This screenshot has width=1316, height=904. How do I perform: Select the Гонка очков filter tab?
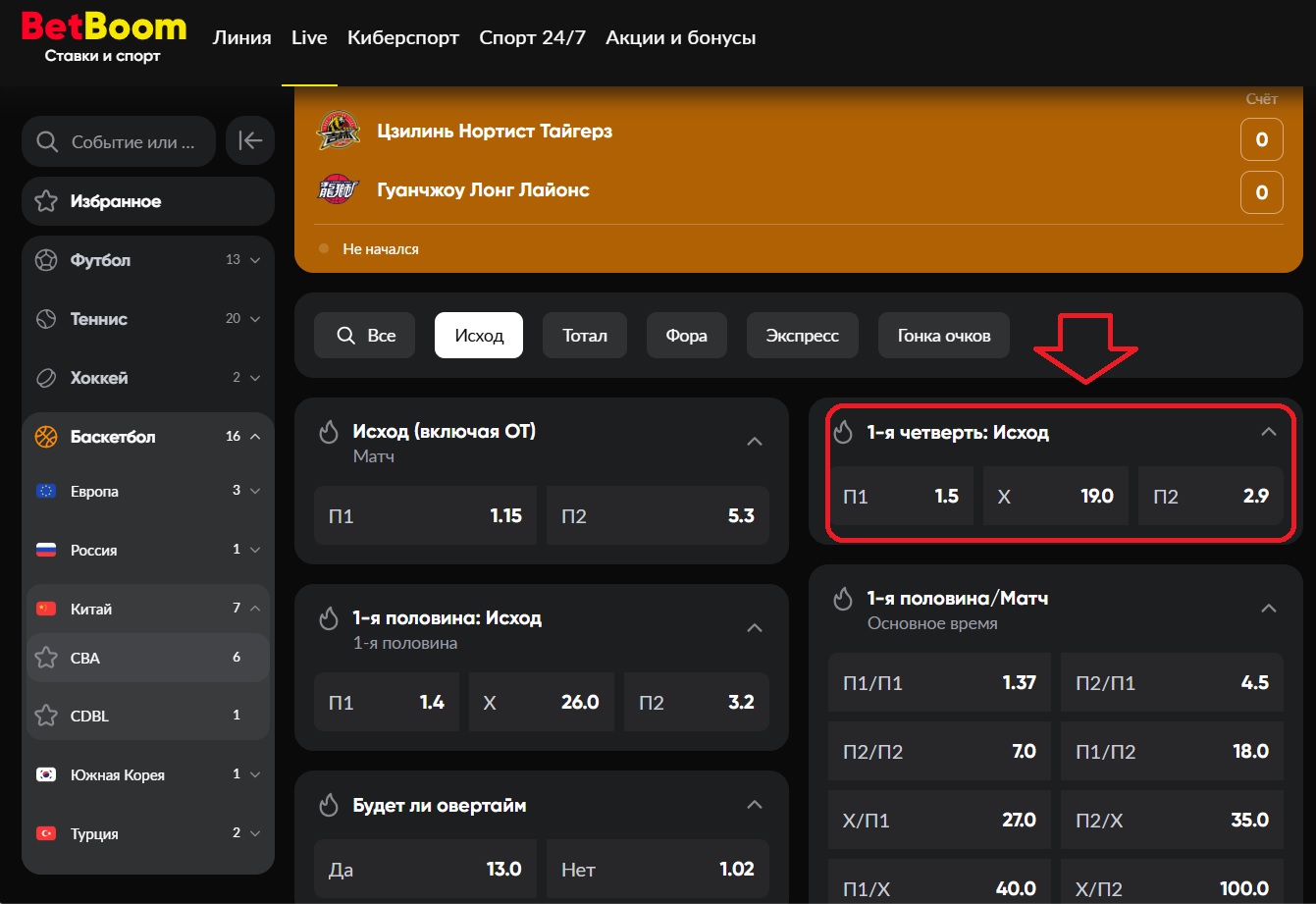click(x=944, y=336)
